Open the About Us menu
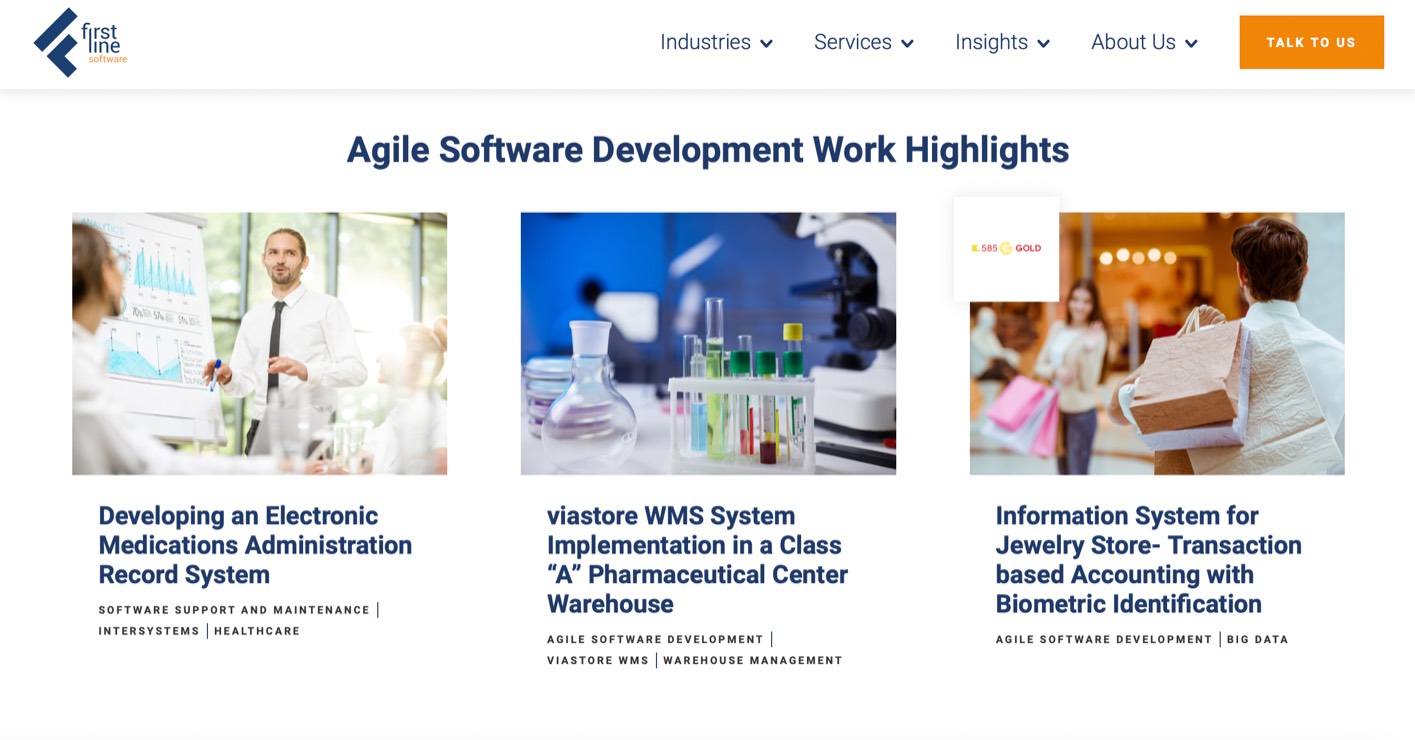The image size is (1415, 740). (1133, 42)
